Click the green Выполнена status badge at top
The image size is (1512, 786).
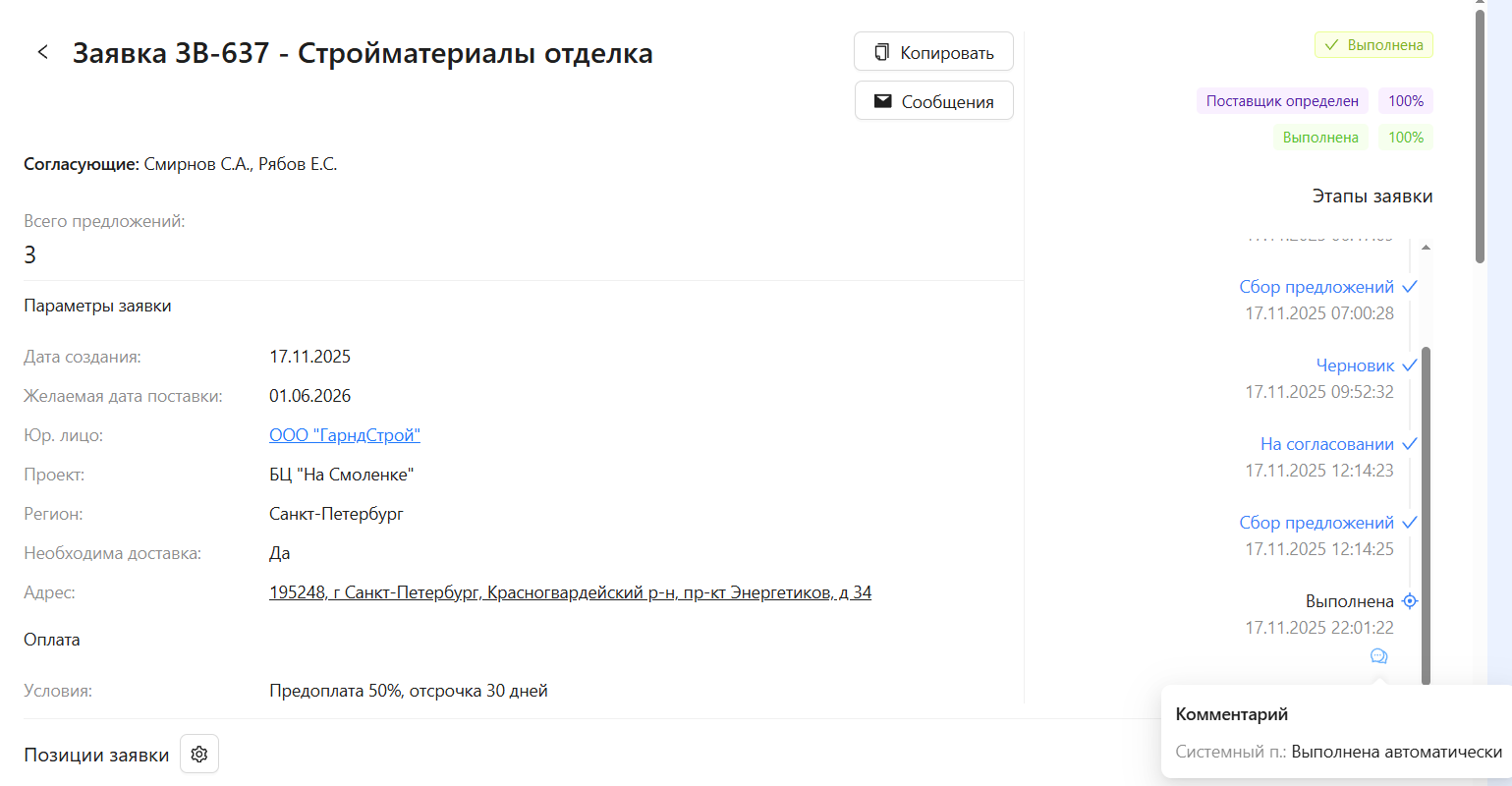click(x=1373, y=45)
